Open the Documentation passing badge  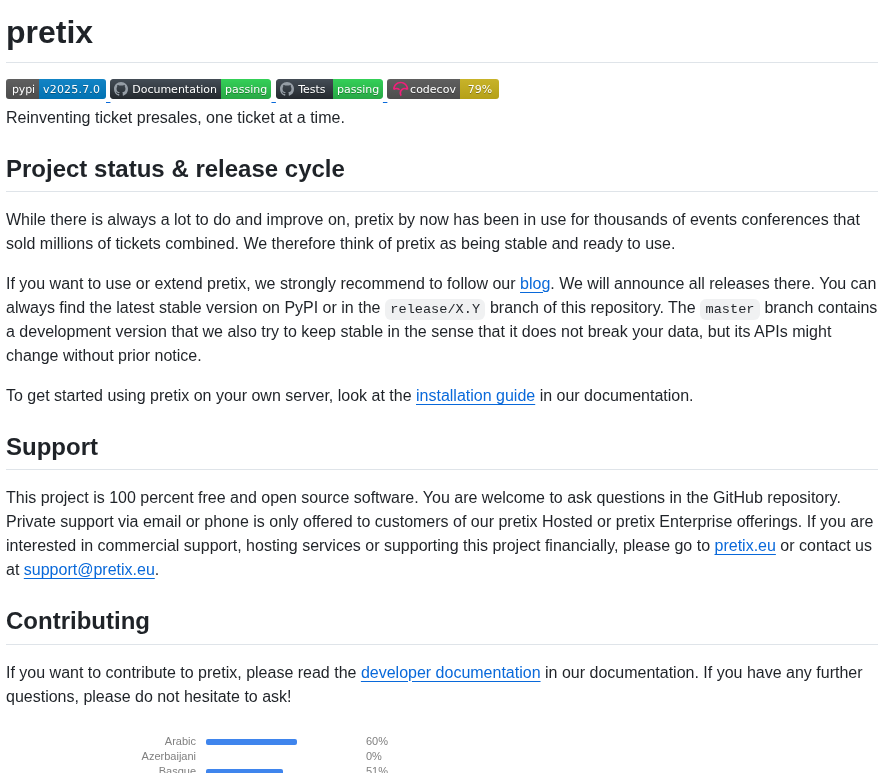pyautogui.click(x=190, y=89)
